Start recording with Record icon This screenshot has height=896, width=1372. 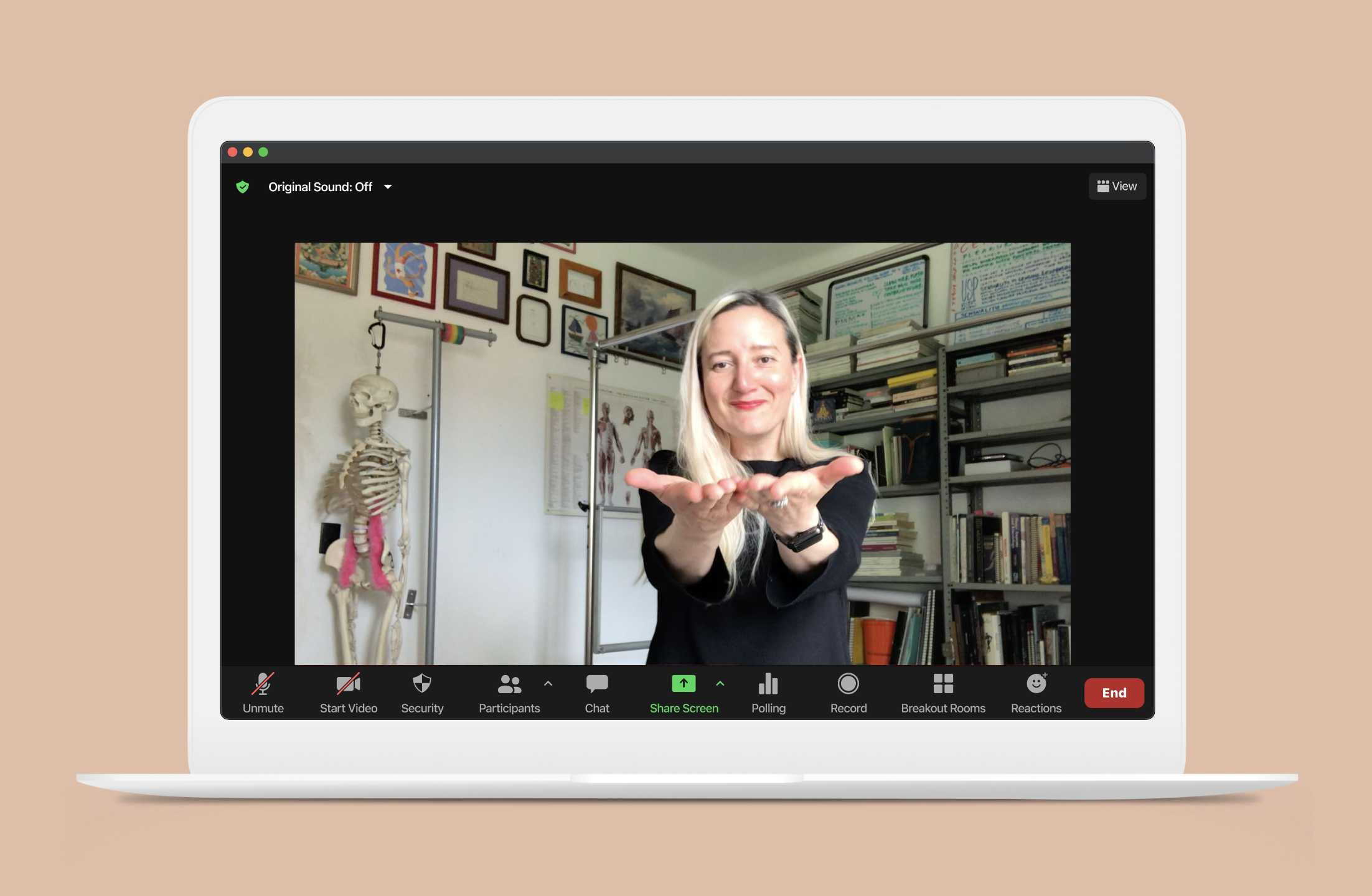(848, 692)
